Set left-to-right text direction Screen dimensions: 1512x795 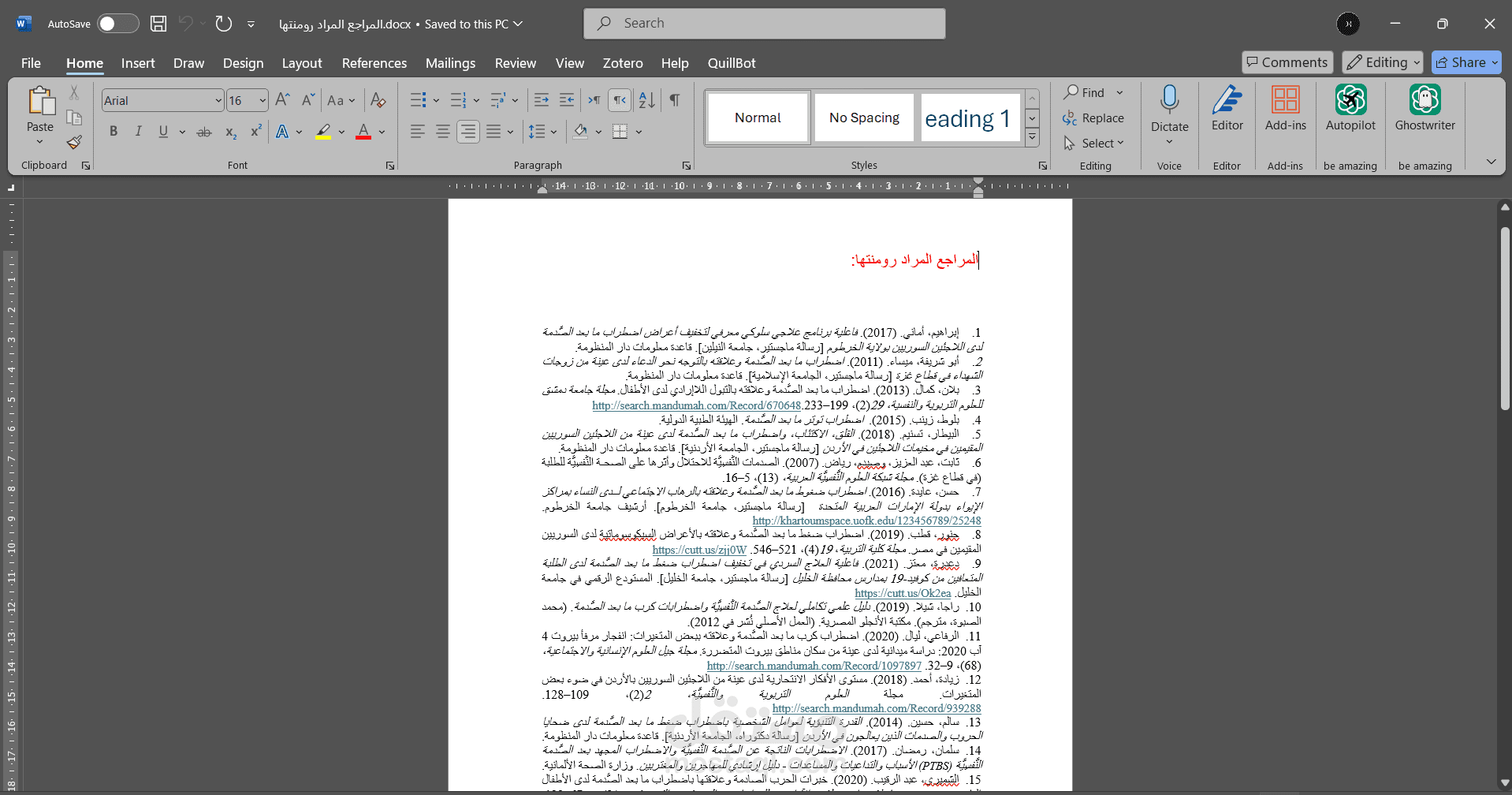[594, 100]
